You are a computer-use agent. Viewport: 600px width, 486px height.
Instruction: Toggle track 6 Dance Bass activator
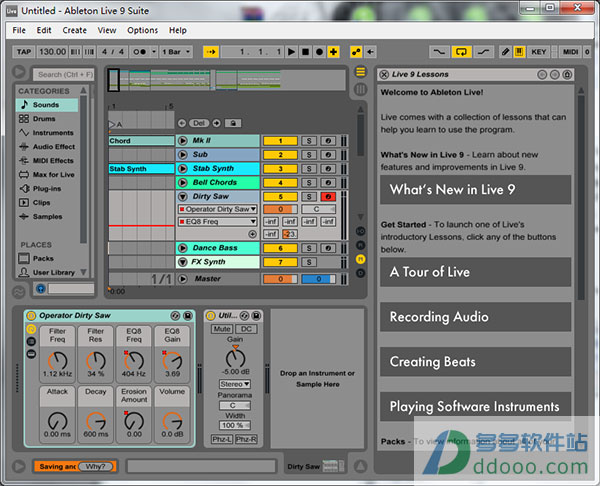280,248
